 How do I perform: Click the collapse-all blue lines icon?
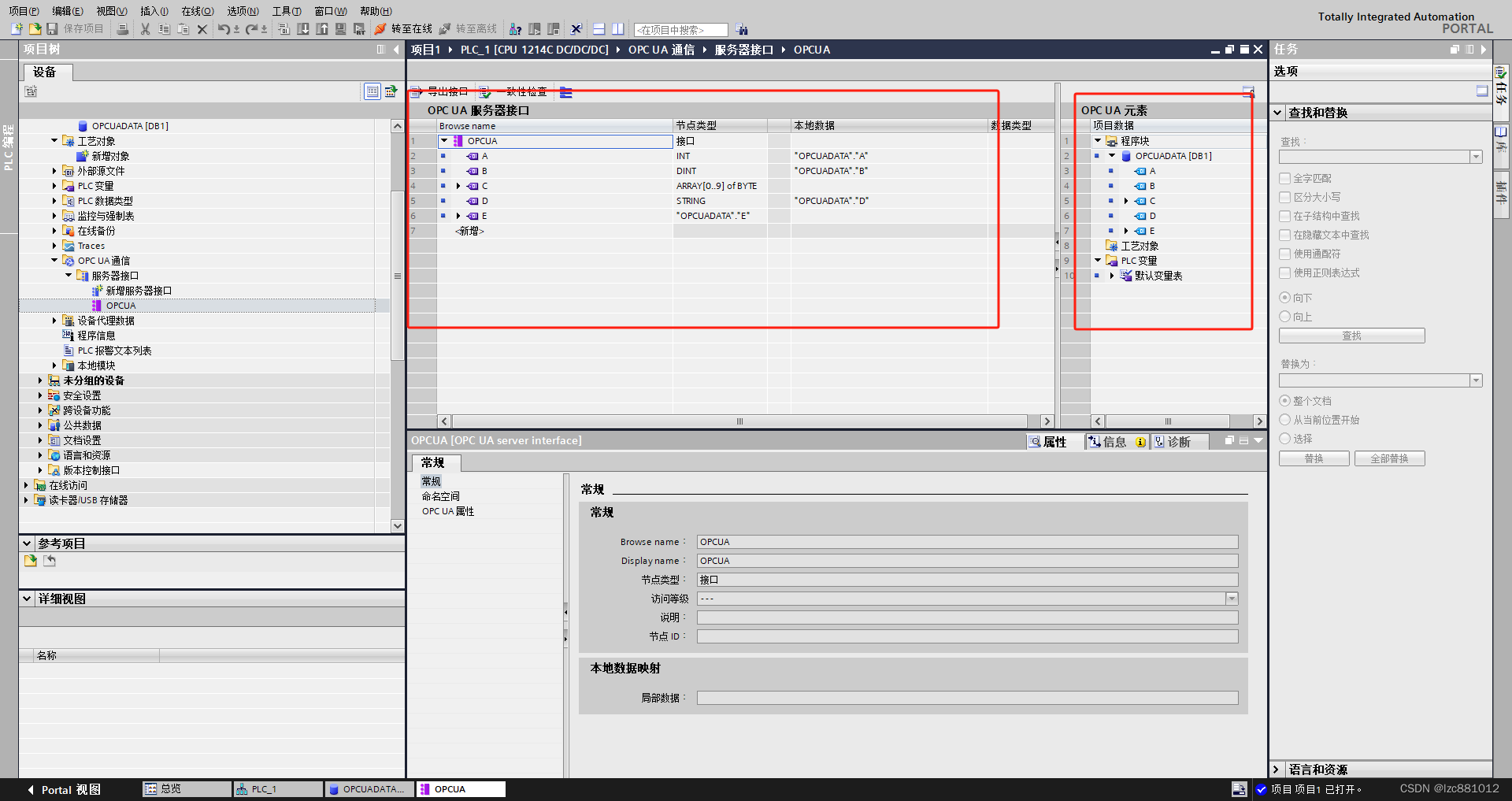(566, 92)
